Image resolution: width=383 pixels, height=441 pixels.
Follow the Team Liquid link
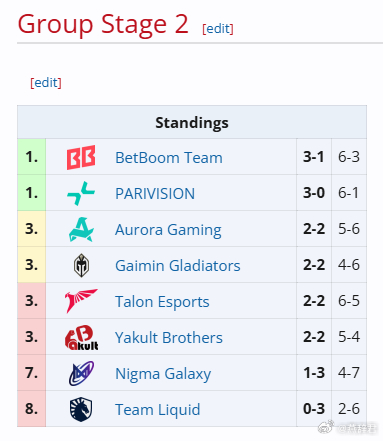click(158, 410)
